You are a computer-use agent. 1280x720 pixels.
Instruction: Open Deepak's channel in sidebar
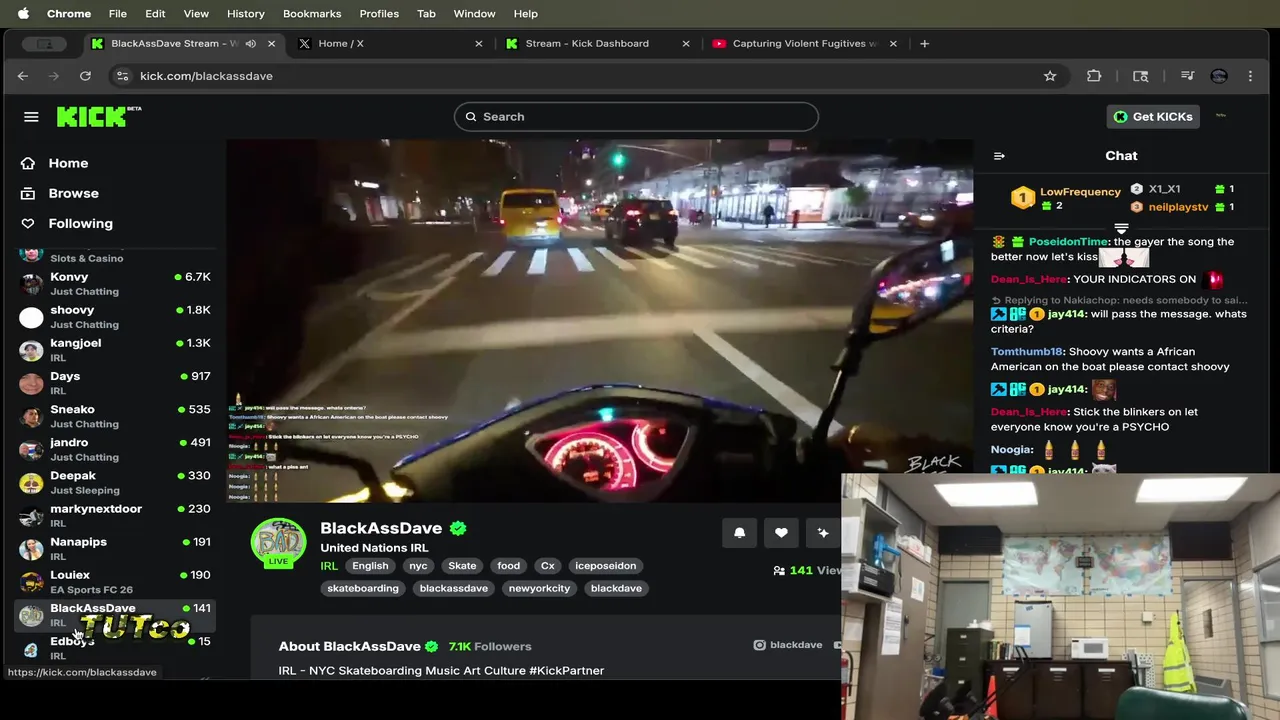[116, 482]
